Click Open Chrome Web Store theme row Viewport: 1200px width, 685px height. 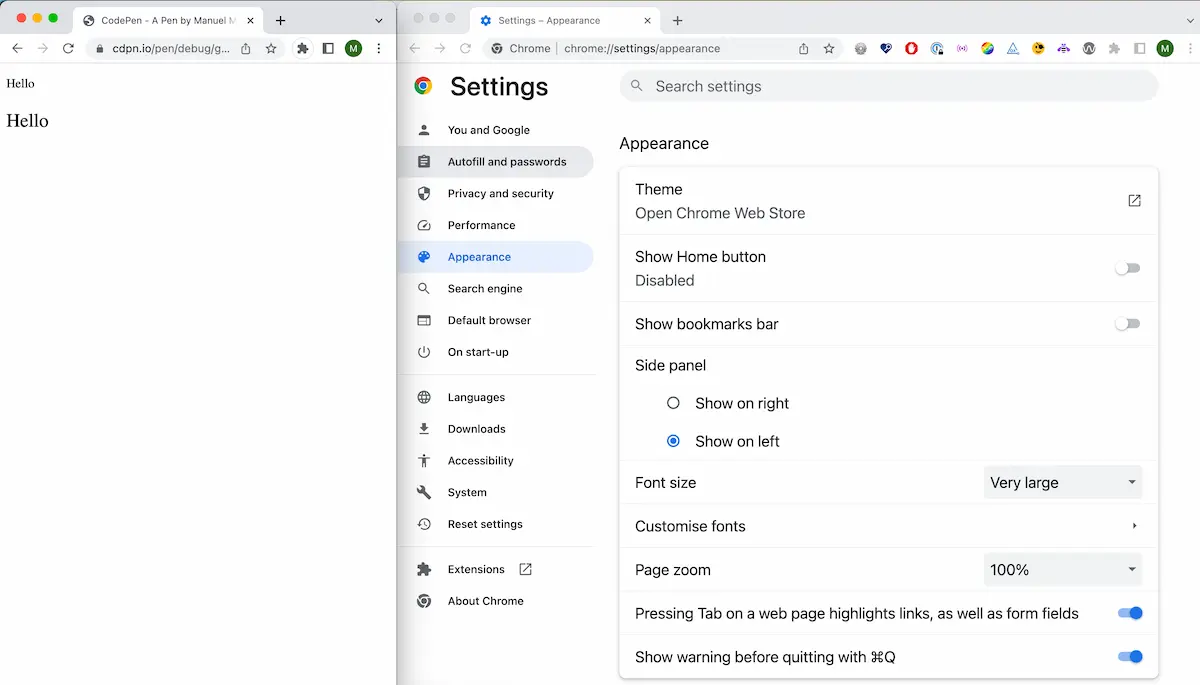[x=888, y=201]
